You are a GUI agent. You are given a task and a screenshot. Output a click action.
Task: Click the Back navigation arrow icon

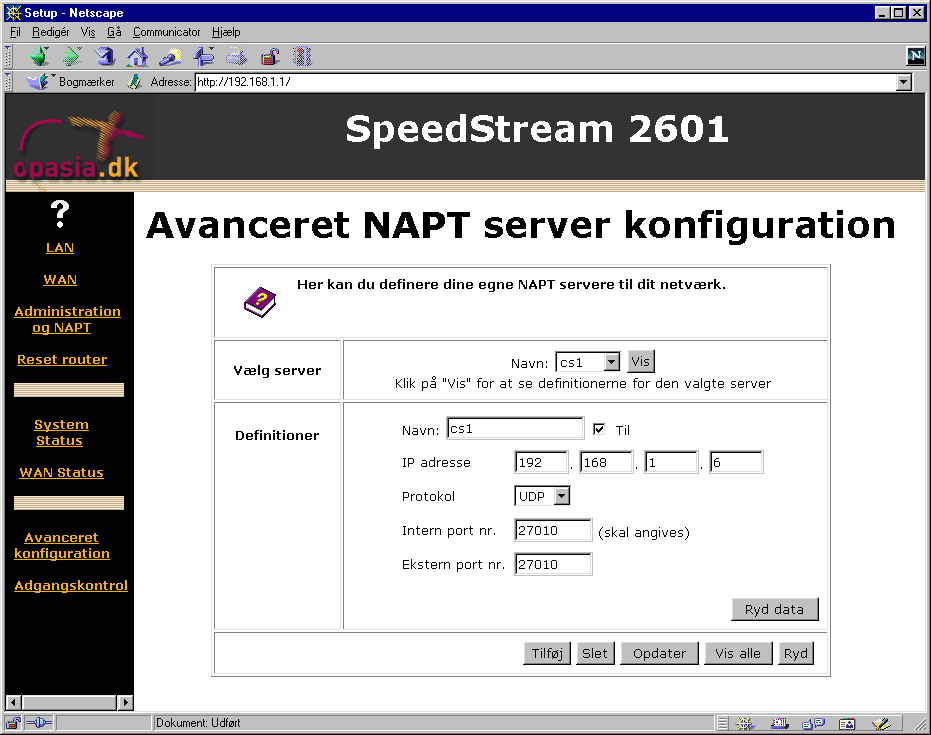38,56
